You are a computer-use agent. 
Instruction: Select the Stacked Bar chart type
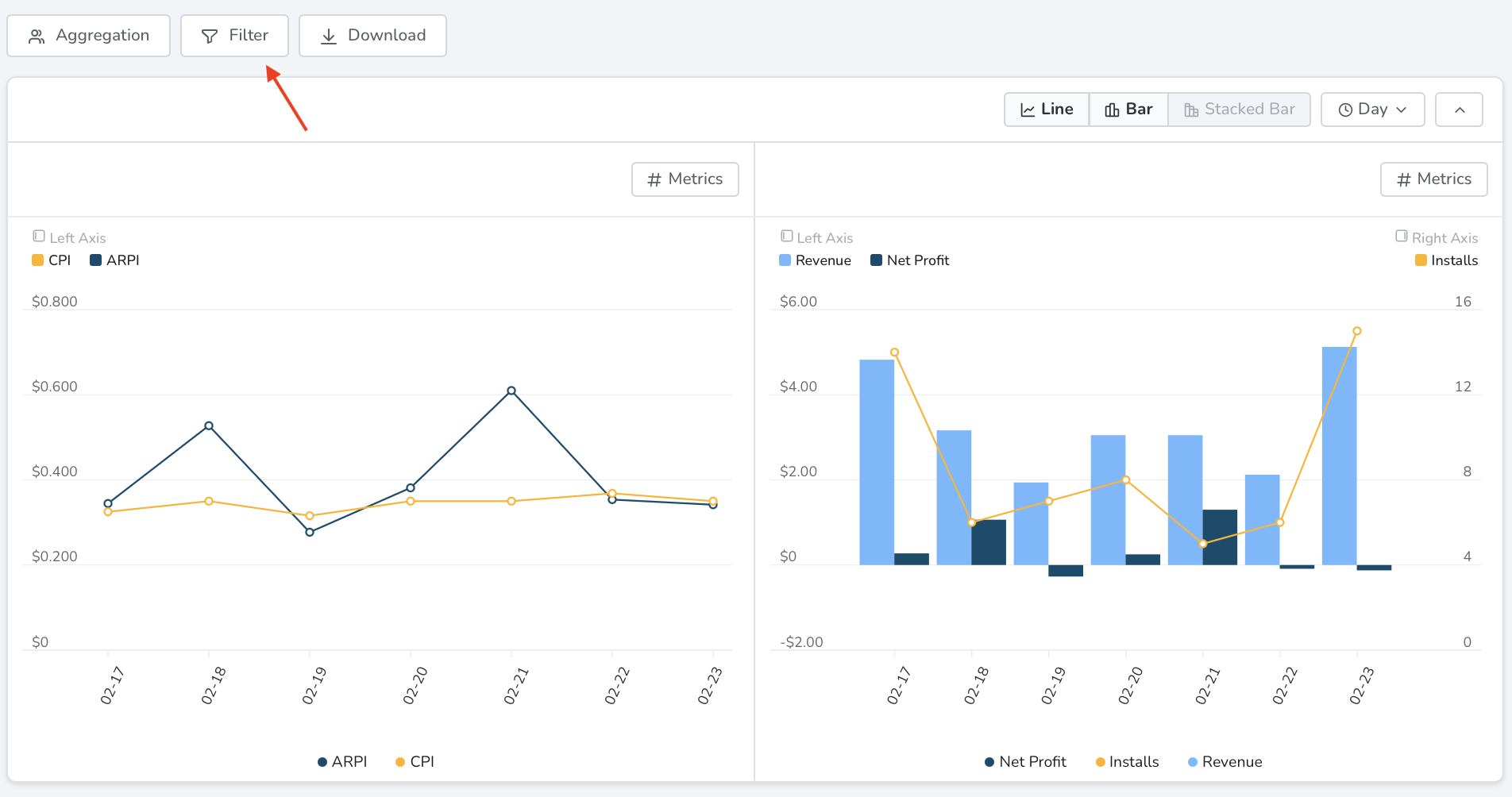pos(1239,110)
